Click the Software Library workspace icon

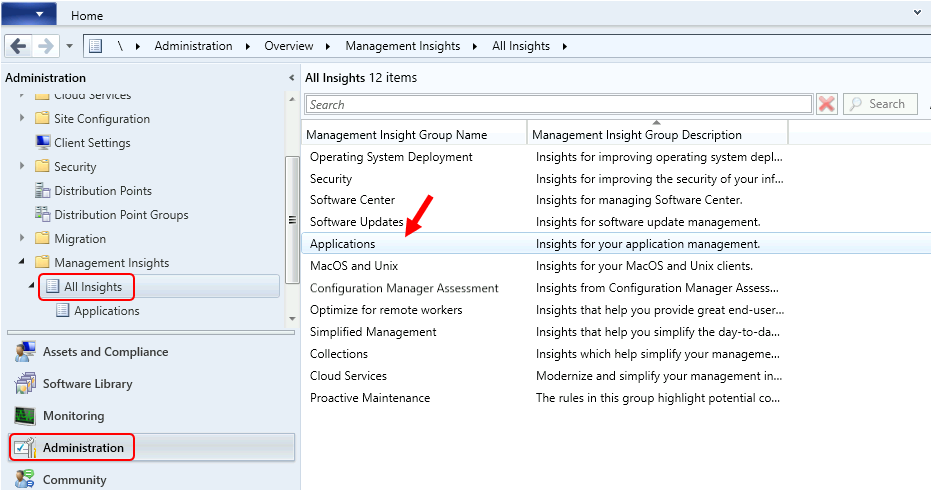[25, 384]
